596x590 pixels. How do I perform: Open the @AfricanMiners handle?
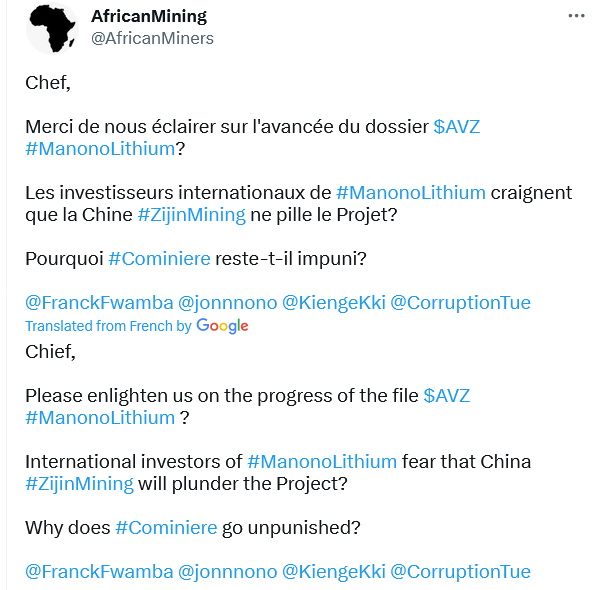pyautogui.click(x=152, y=38)
